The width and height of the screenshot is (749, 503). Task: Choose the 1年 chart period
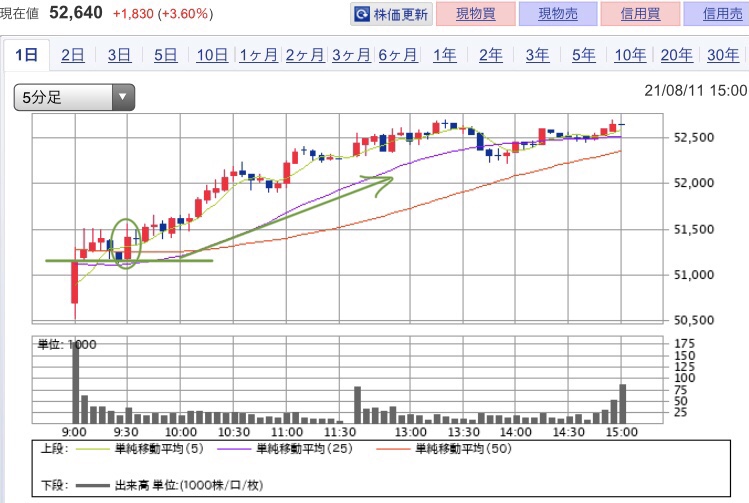(444, 55)
